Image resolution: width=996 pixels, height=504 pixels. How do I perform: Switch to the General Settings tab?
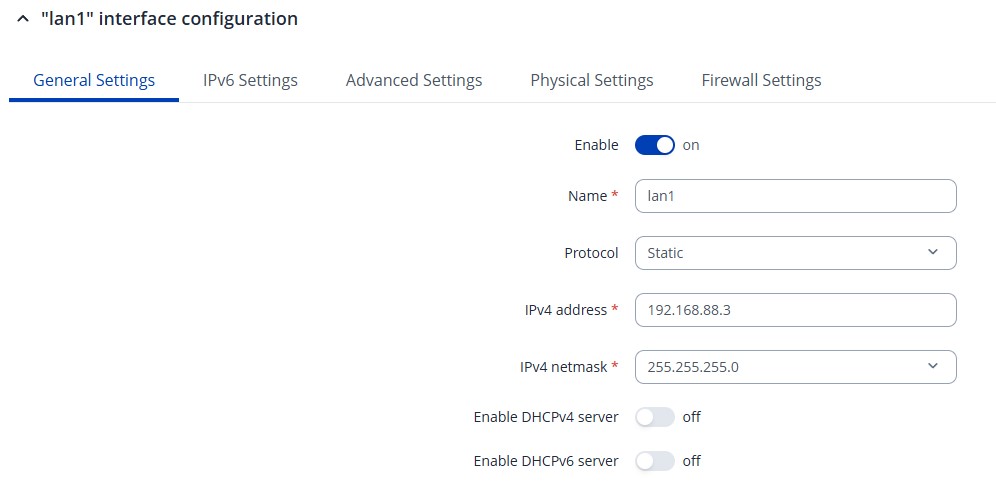coord(94,80)
